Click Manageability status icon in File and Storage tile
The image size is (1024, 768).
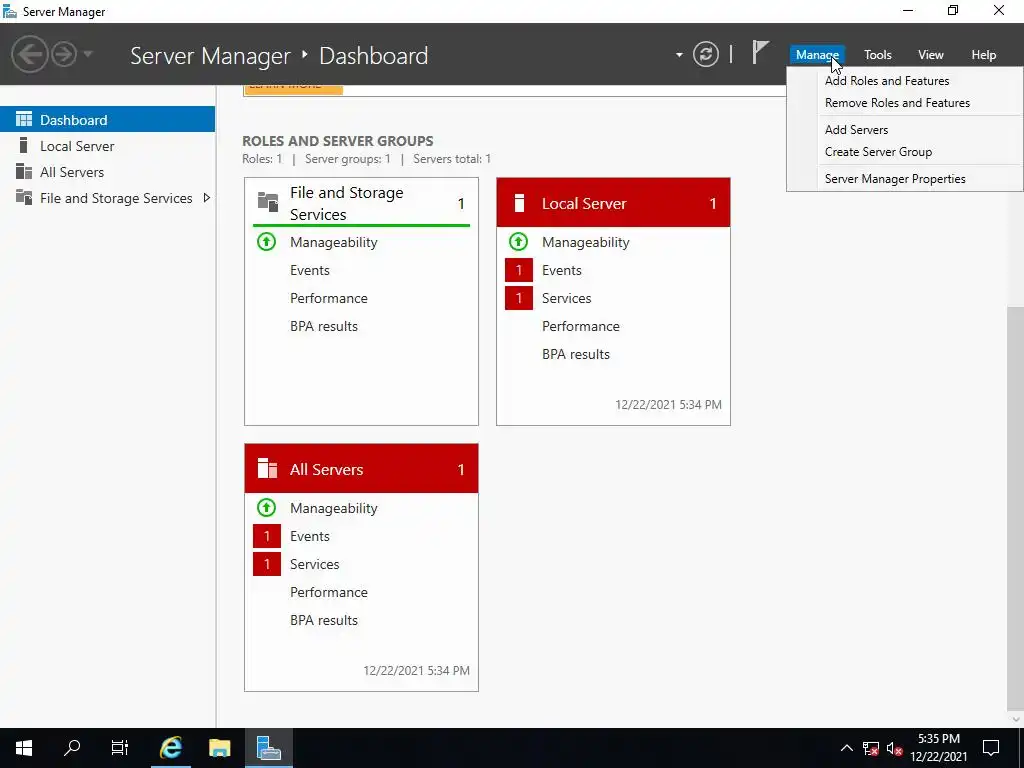tap(266, 242)
